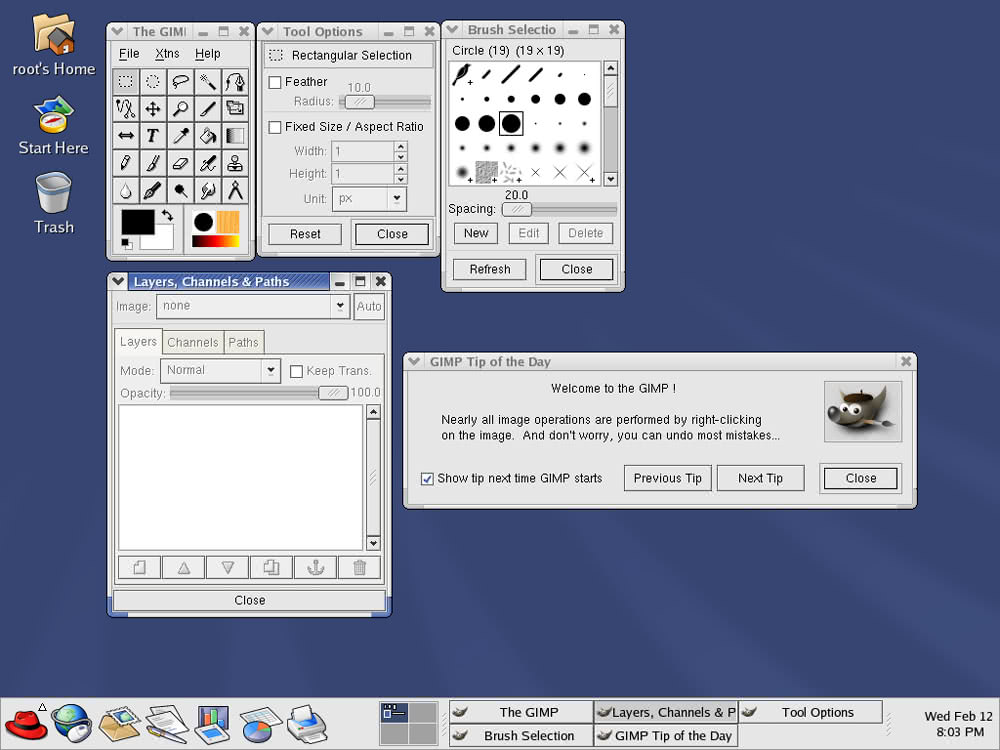Select the Magnify zoom tool
Image resolution: width=1000 pixels, height=750 pixels.
tap(180, 108)
